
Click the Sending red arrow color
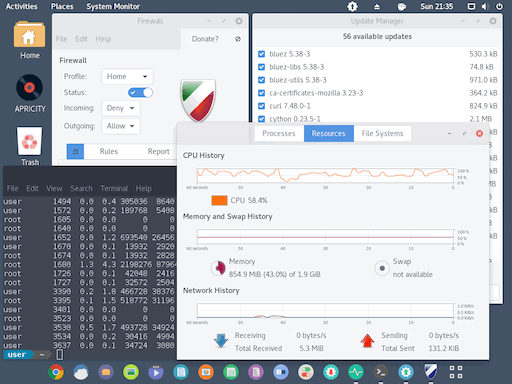click(367, 341)
